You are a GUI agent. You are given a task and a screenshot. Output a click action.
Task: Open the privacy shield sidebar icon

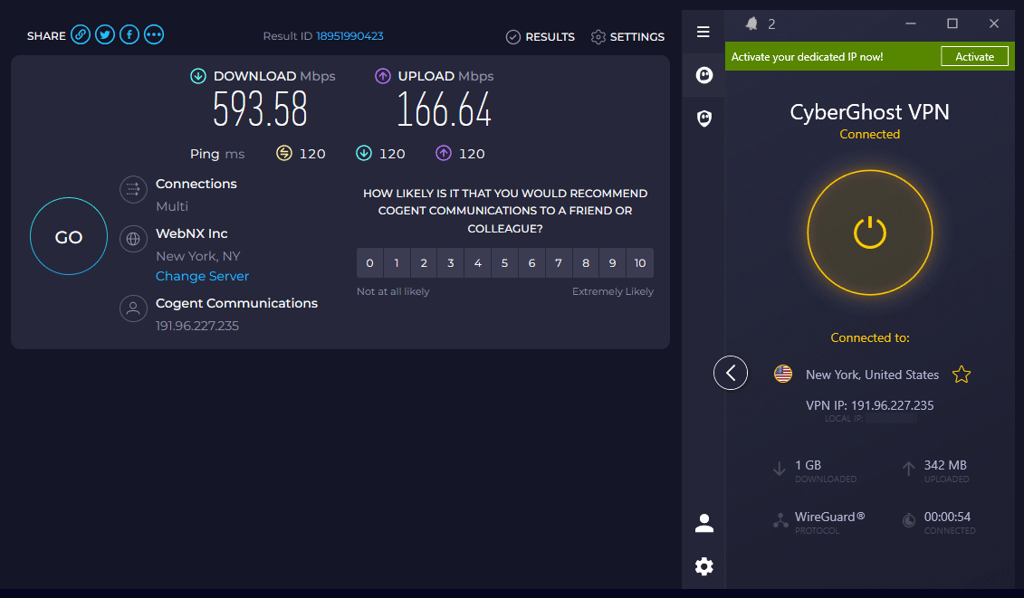704,118
